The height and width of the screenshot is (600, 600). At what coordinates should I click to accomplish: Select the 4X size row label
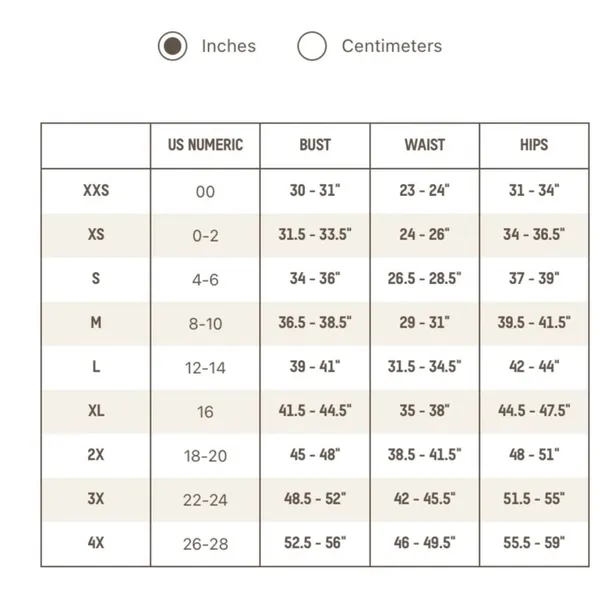click(96, 543)
